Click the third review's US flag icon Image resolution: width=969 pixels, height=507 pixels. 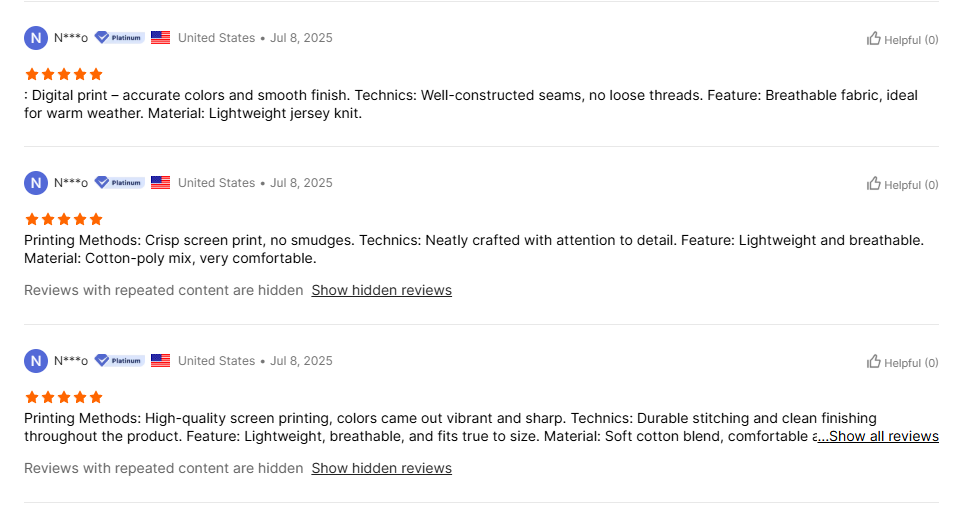[161, 361]
